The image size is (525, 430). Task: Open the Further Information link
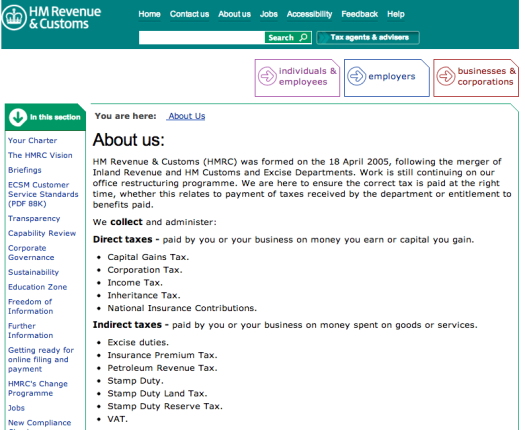[30, 331]
